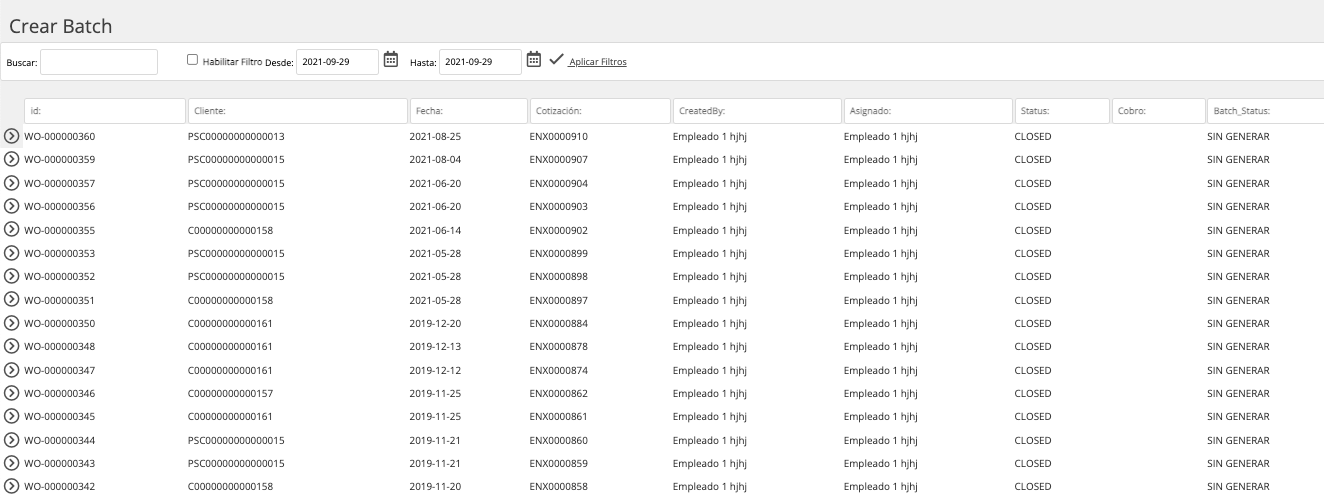Expand row WO-000000356 arrow icon

[12, 206]
